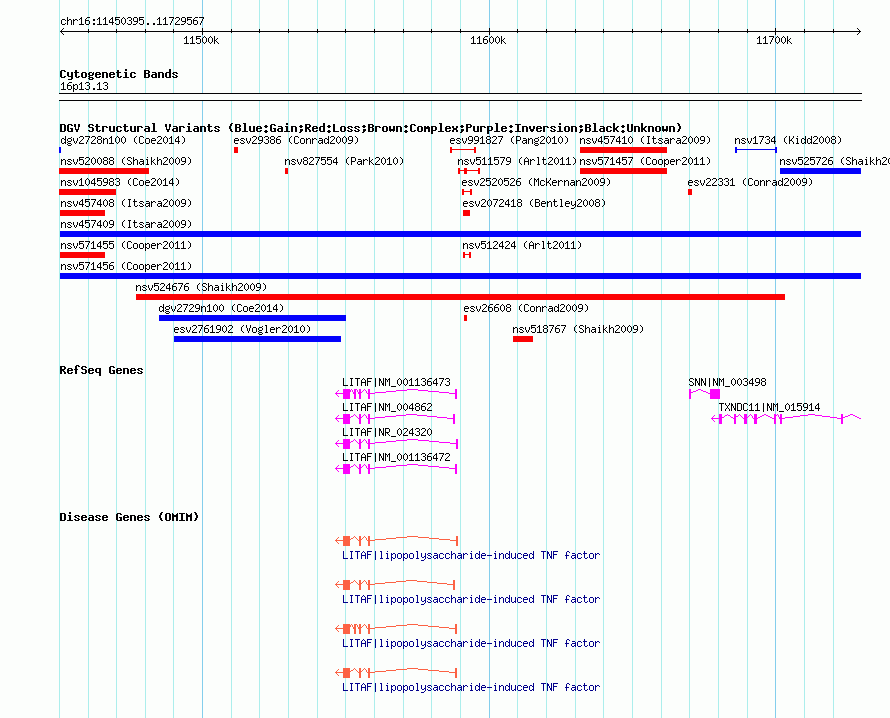Click the red bar for nsv520088
The width and height of the screenshot is (890, 718).
(104, 171)
